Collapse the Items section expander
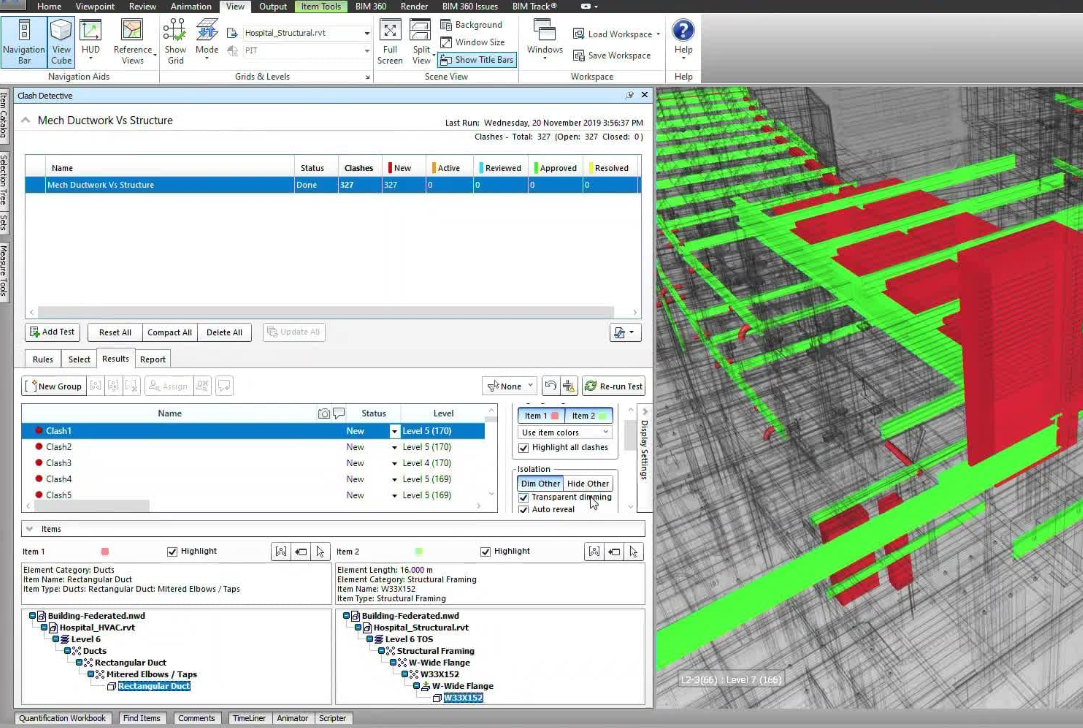 tap(29, 529)
